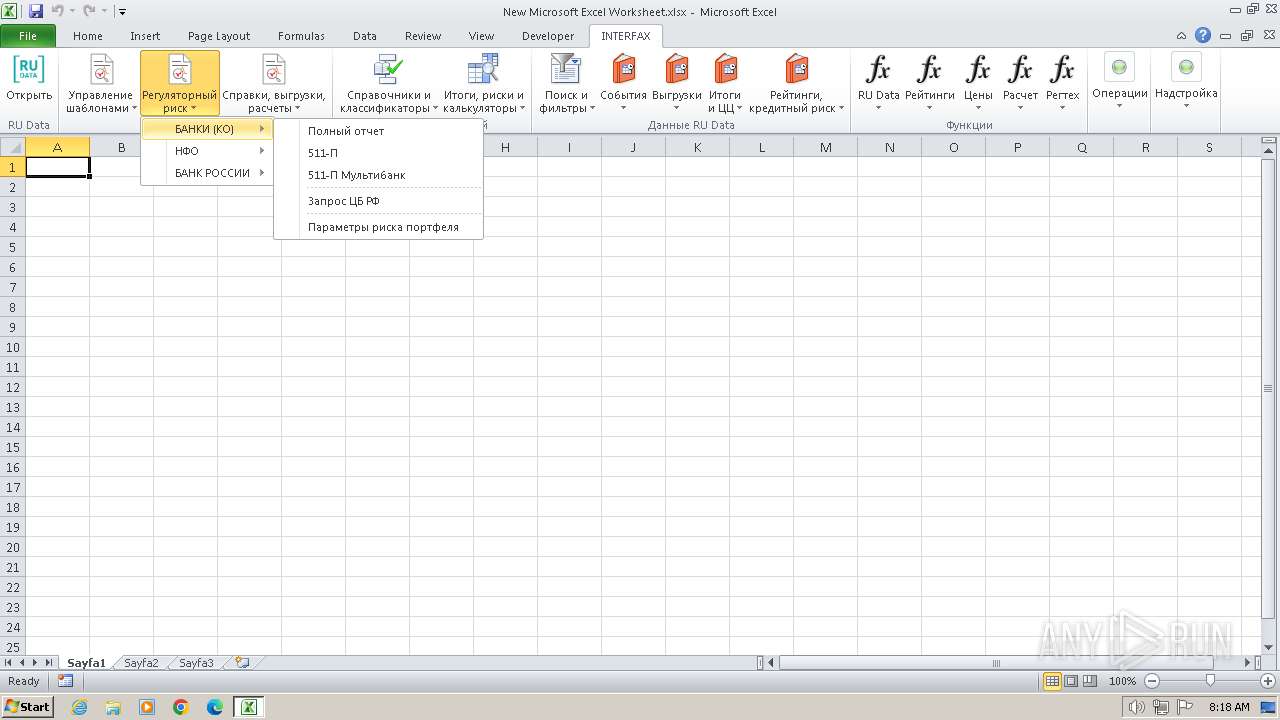Open the События book icon

pos(624,70)
